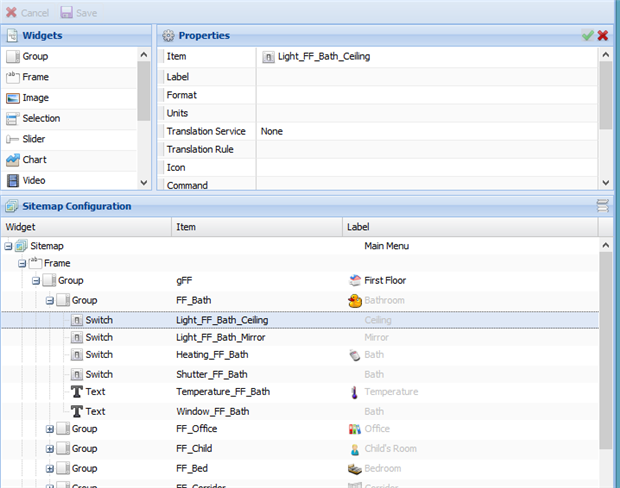
Task: Click the thermometer icon next to Temperature
Action: 353,392
